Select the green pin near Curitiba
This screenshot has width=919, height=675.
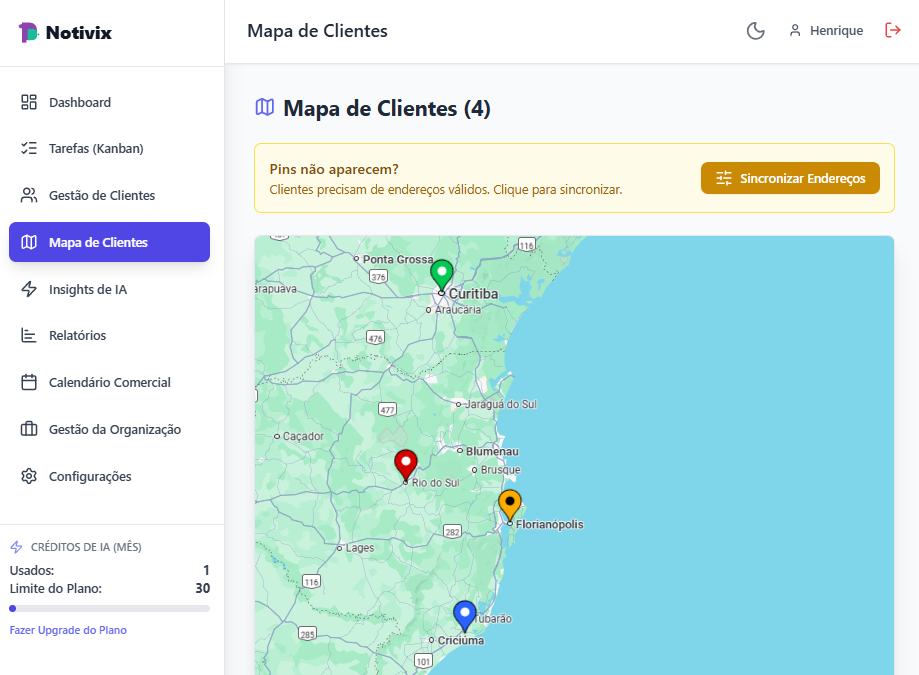442,272
